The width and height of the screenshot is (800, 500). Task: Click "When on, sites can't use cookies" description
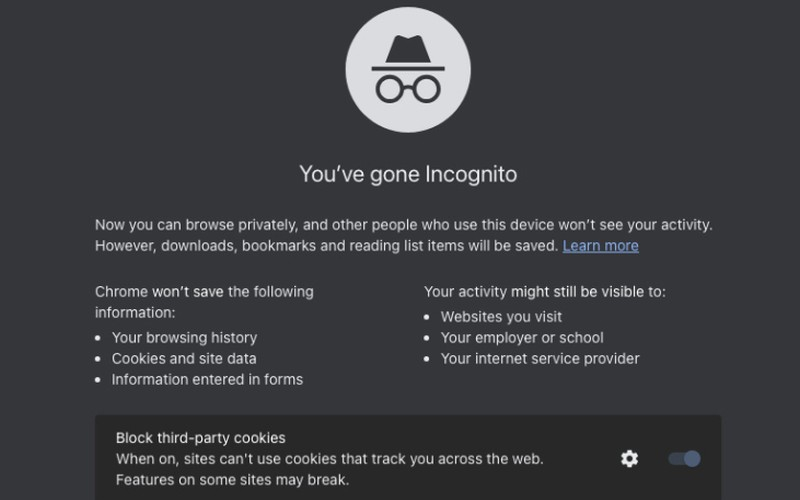click(x=330, y=459)
